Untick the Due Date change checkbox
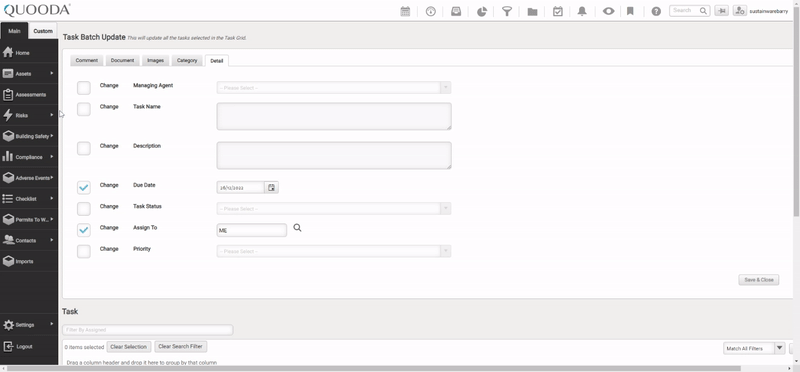Screen dimensions: 800x372 (x=84, y=187)
